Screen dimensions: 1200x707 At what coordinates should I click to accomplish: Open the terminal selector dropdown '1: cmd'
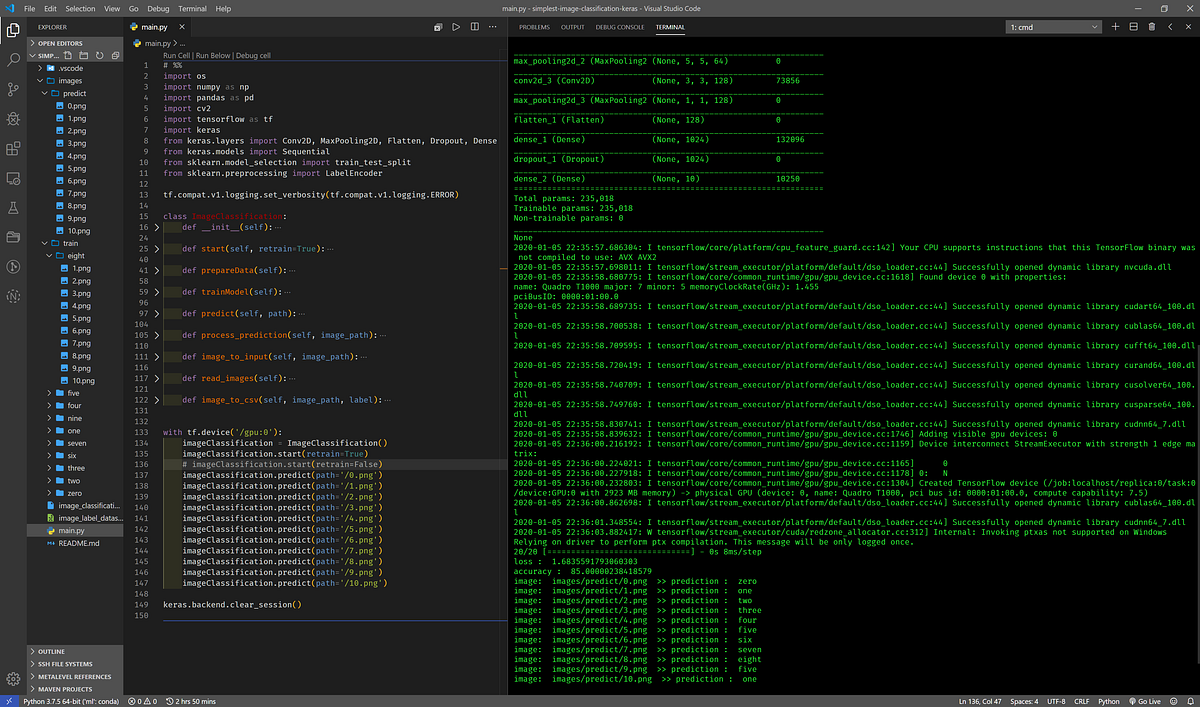pyautogui.click(x=1053, y=27)
